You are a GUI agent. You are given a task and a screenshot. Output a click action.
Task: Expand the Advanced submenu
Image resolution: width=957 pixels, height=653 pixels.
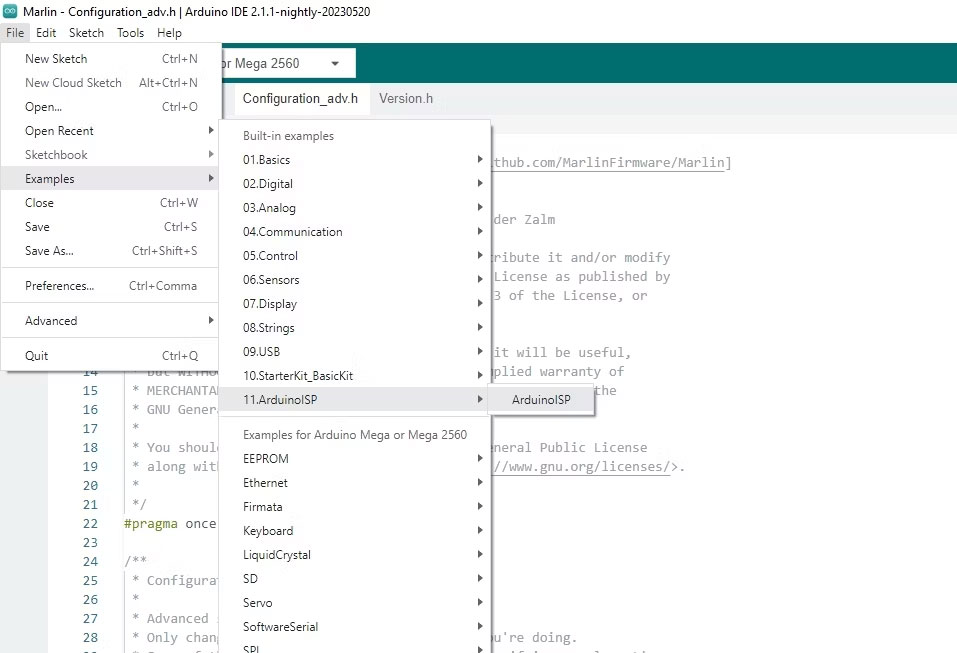(110, 320)
